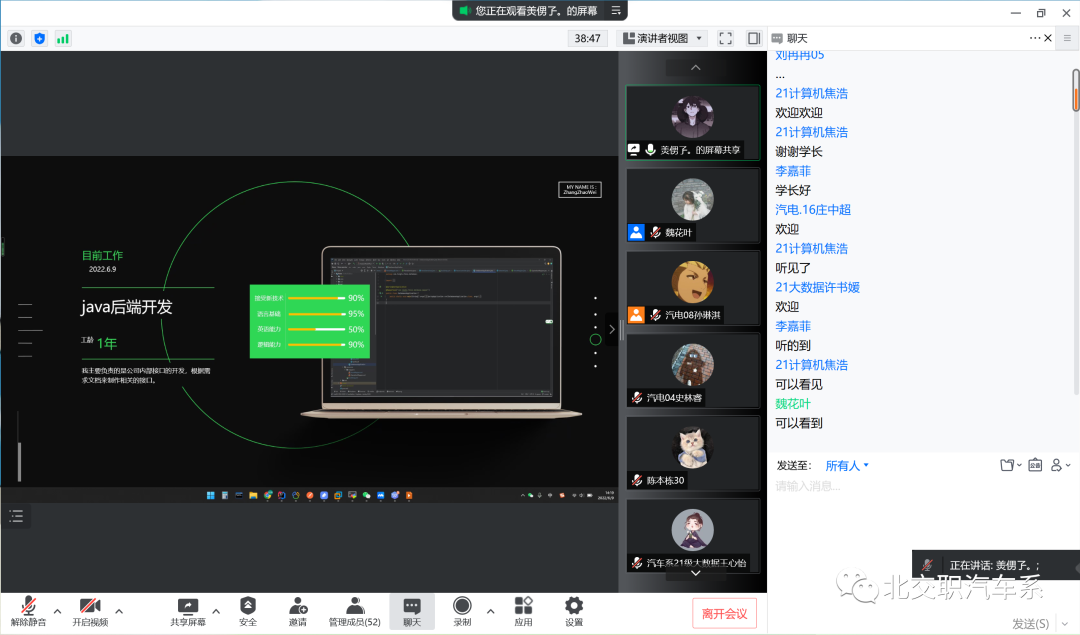This screenshot has width=1080, height=635.
Task: Open Manage Members (管理成员) panel
Action: point(354,611)
